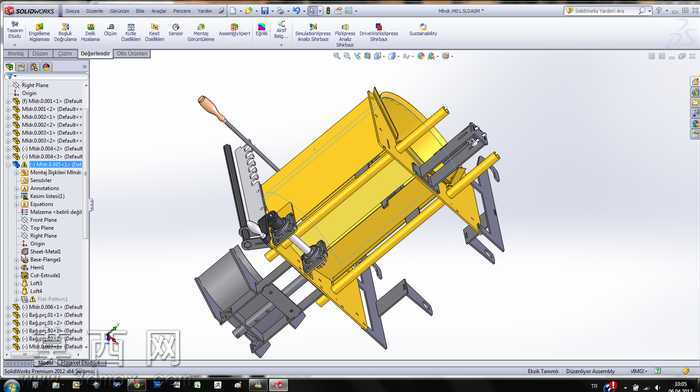Click the Model tab at bottom
Screen dimensions: 700x392
coord(46,363)
